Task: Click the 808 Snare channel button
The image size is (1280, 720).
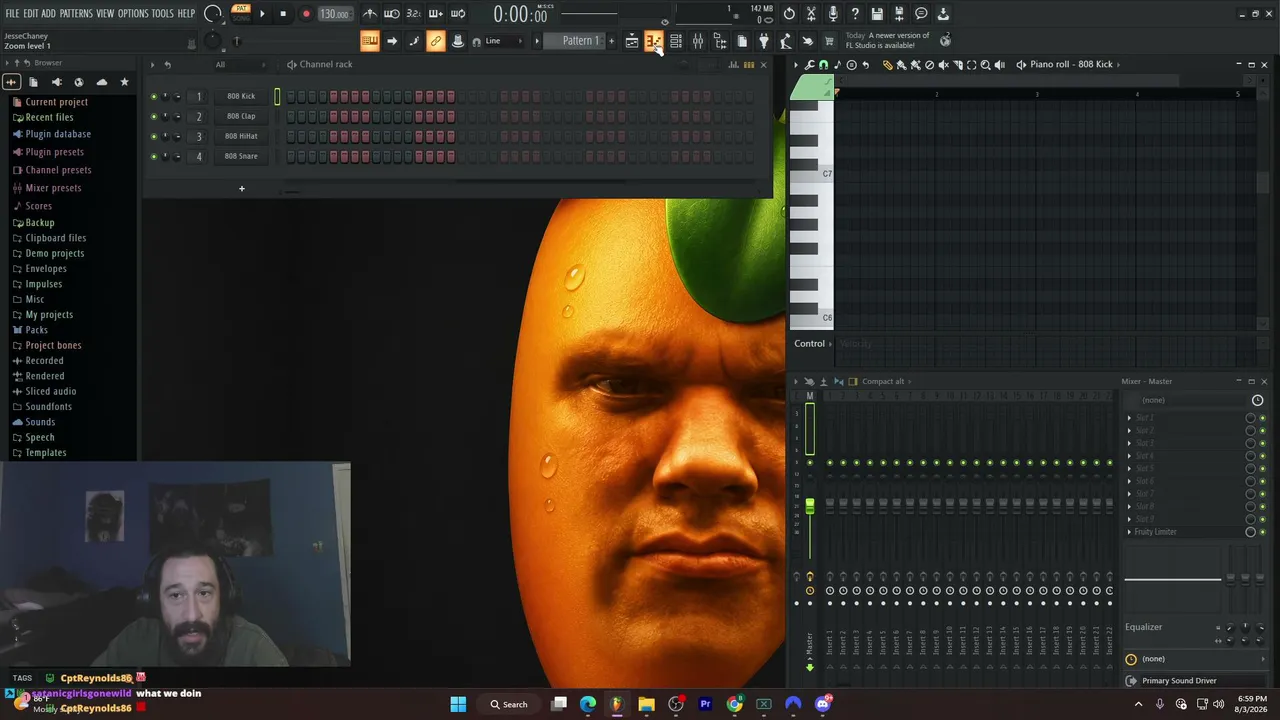Action: pos(241,156)
